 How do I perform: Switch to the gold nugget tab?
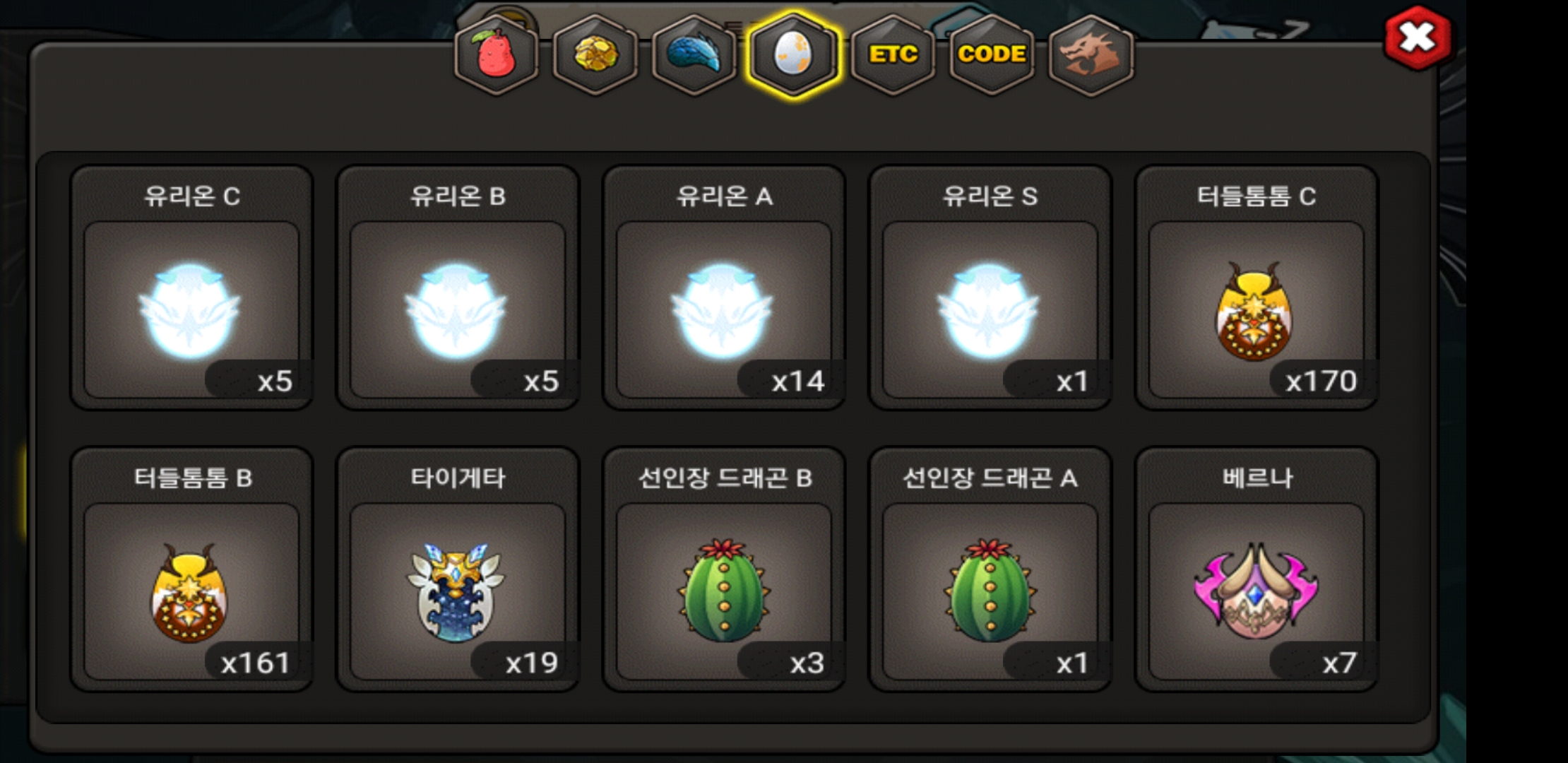point(595,54)
